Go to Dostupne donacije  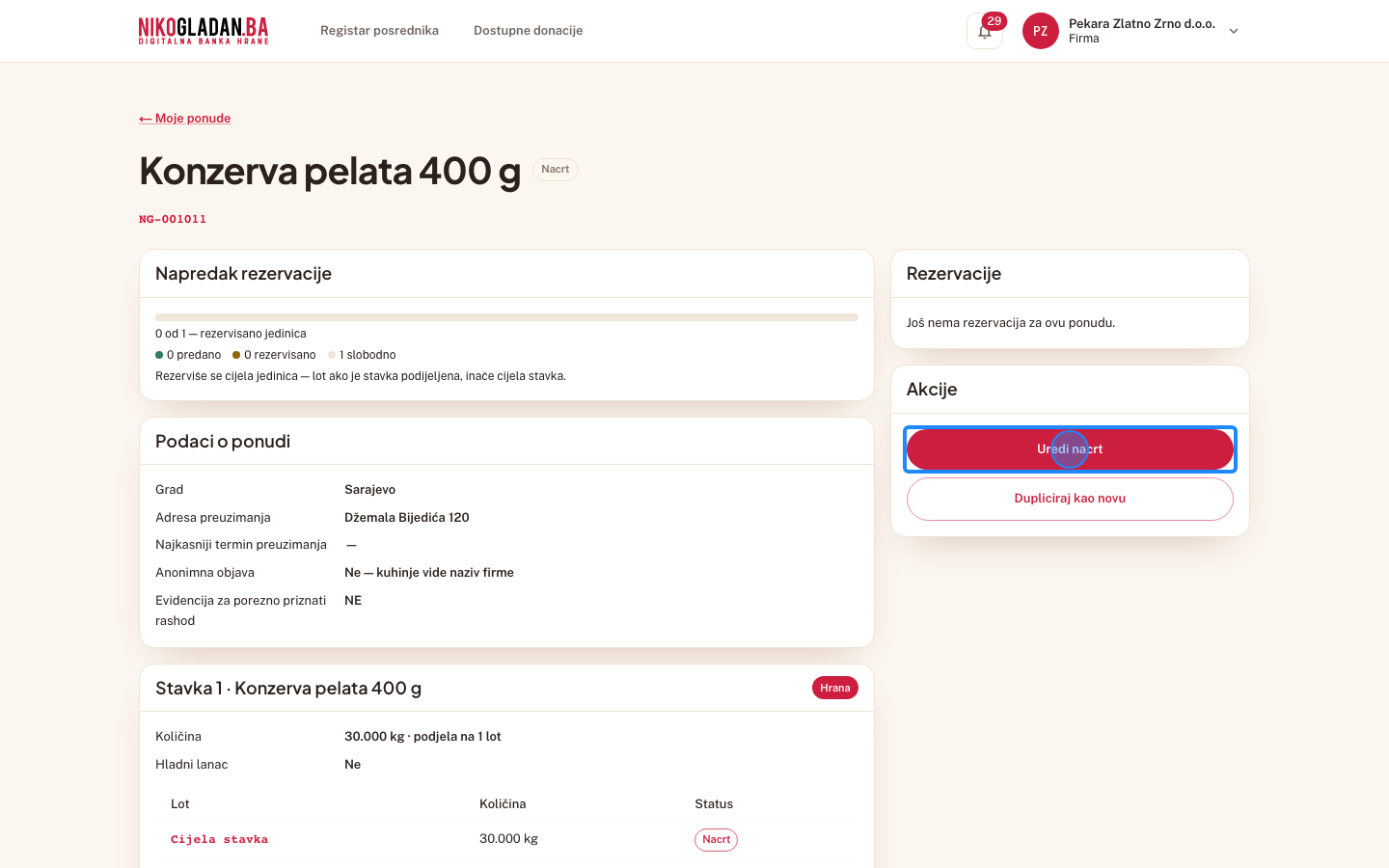click(x=528, y=31)
